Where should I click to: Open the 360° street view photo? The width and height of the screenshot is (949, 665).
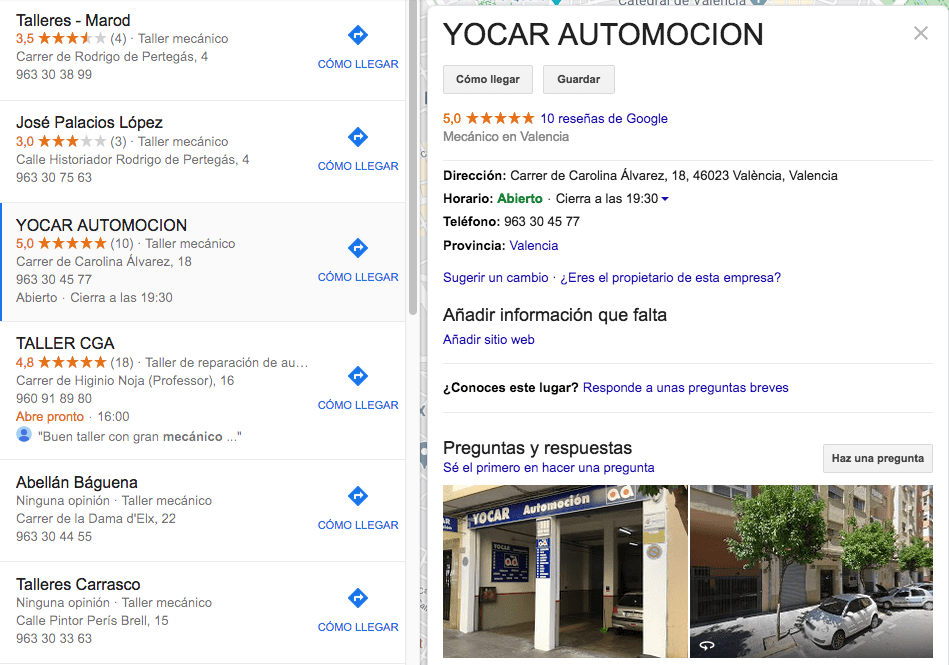(x=811, y=571)
